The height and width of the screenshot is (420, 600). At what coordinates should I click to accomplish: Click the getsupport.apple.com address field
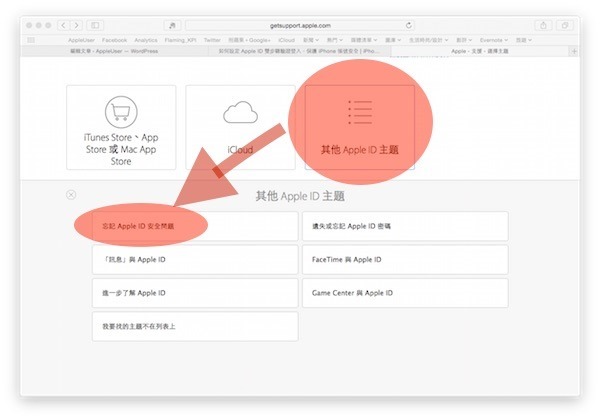coord(300,25)
